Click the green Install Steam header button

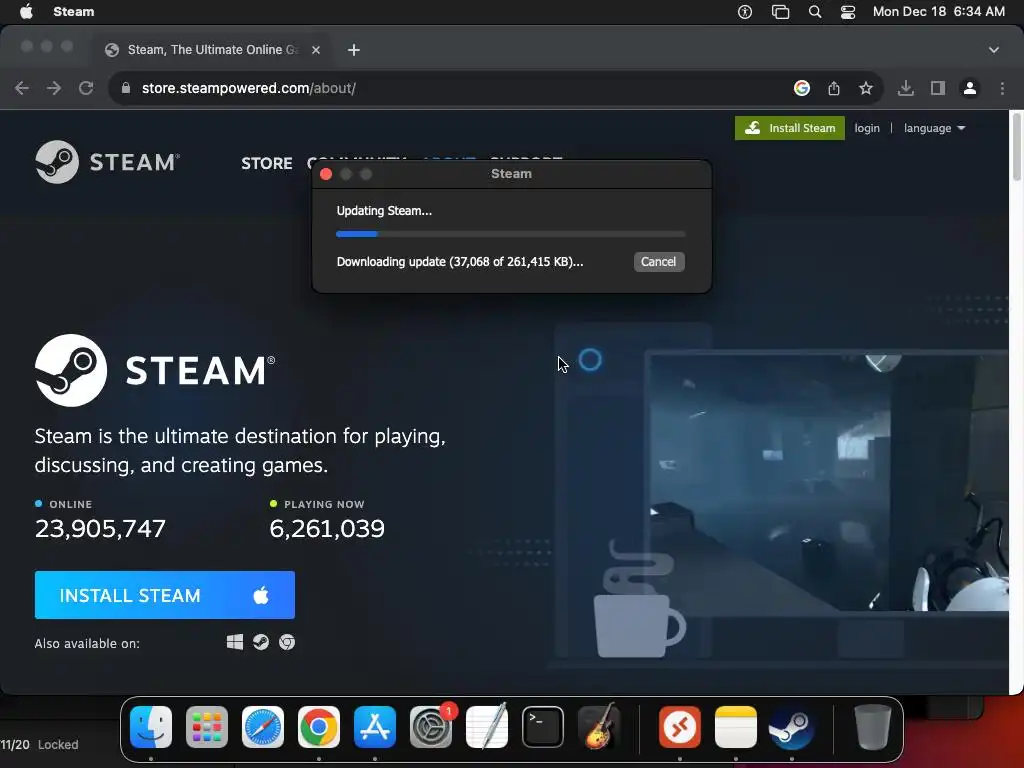[790, 128]
